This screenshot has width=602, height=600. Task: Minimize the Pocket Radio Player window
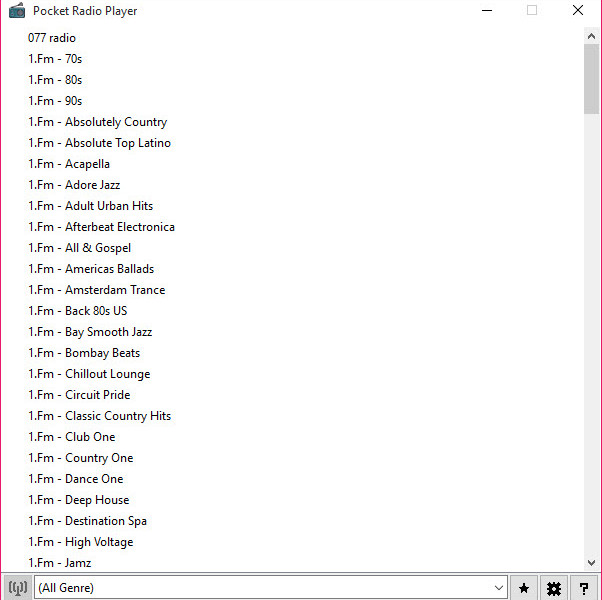pos(487,11)
